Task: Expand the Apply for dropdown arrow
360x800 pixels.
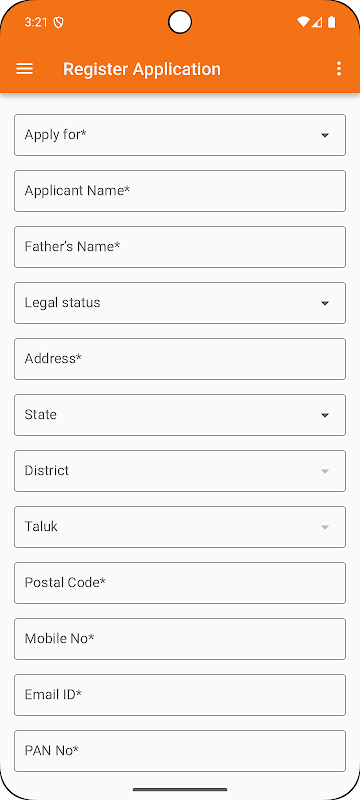Action: [x=325, y=135]
